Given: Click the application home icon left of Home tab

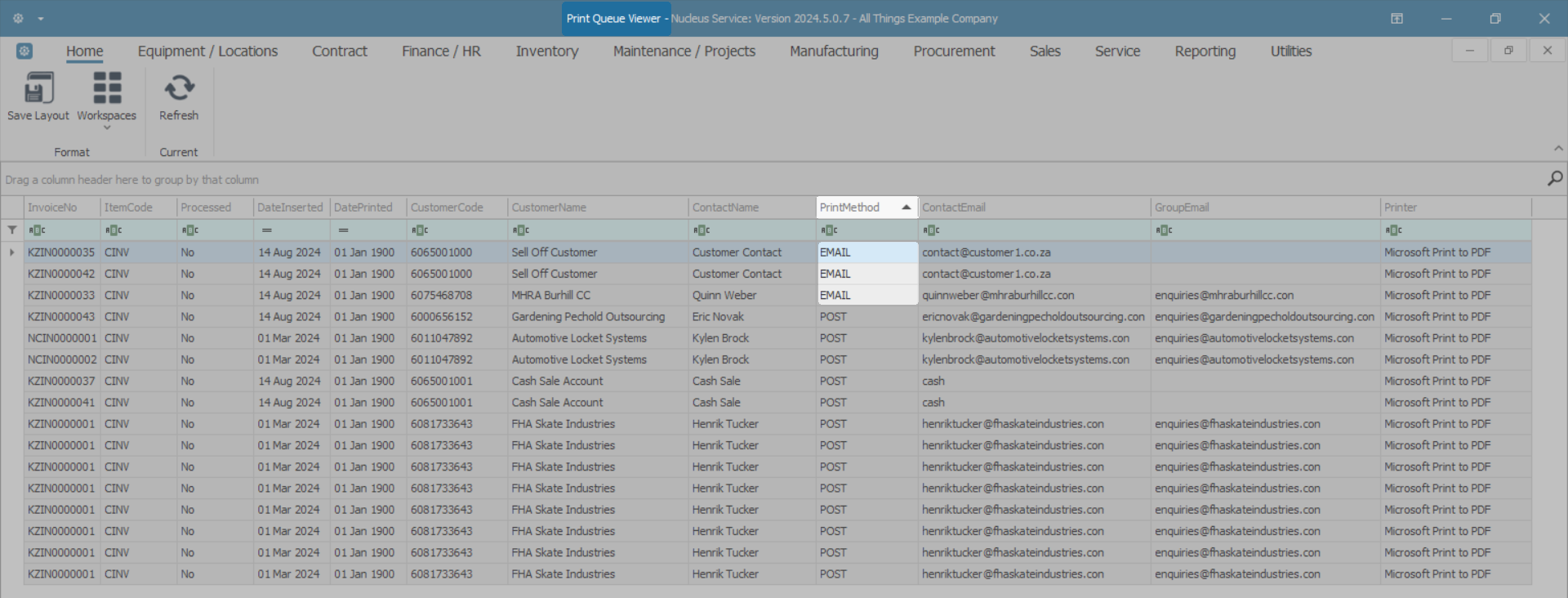Looking at the screenshot, I should pos(24,51).
